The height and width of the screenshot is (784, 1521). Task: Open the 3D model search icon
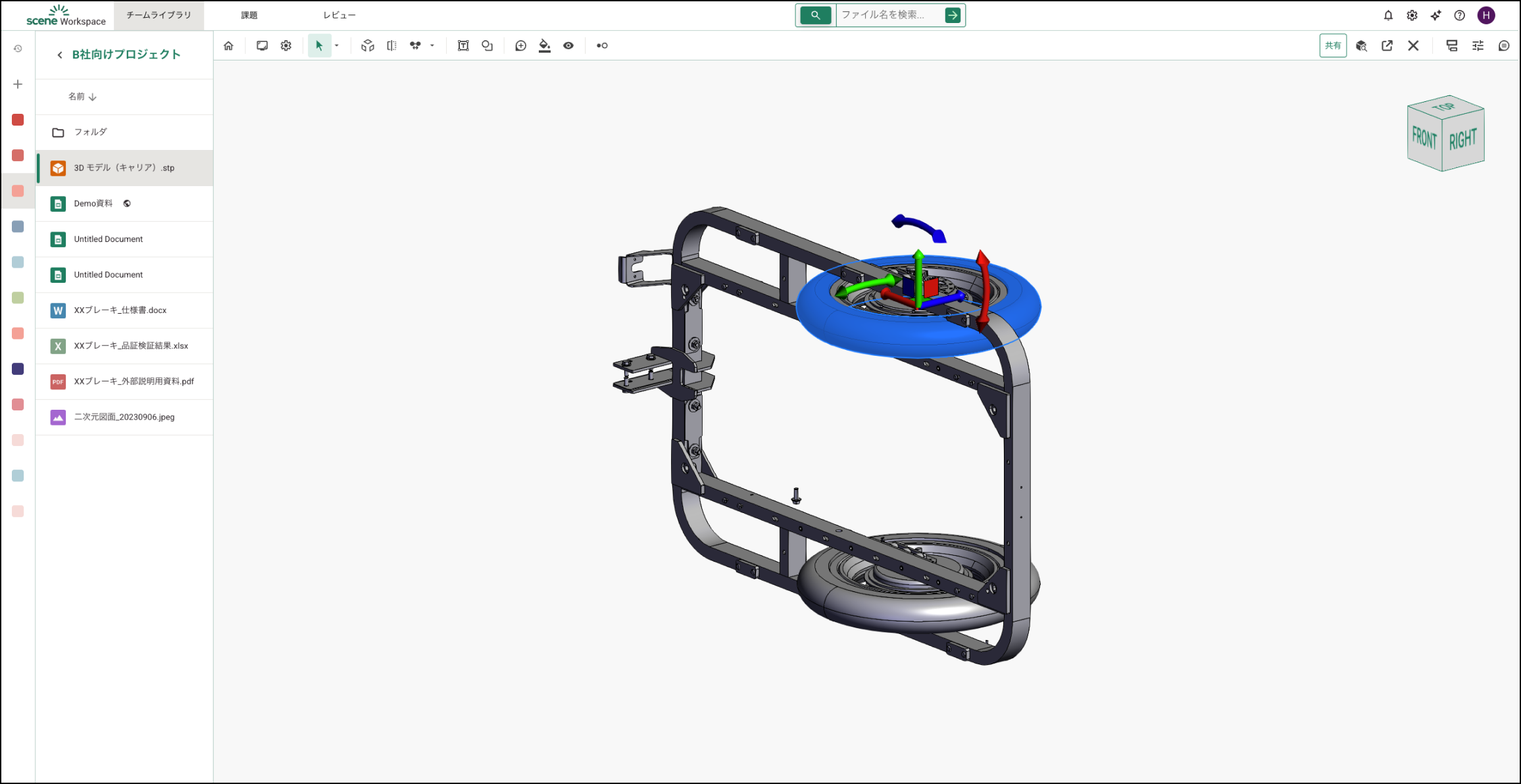(1361, 45)
